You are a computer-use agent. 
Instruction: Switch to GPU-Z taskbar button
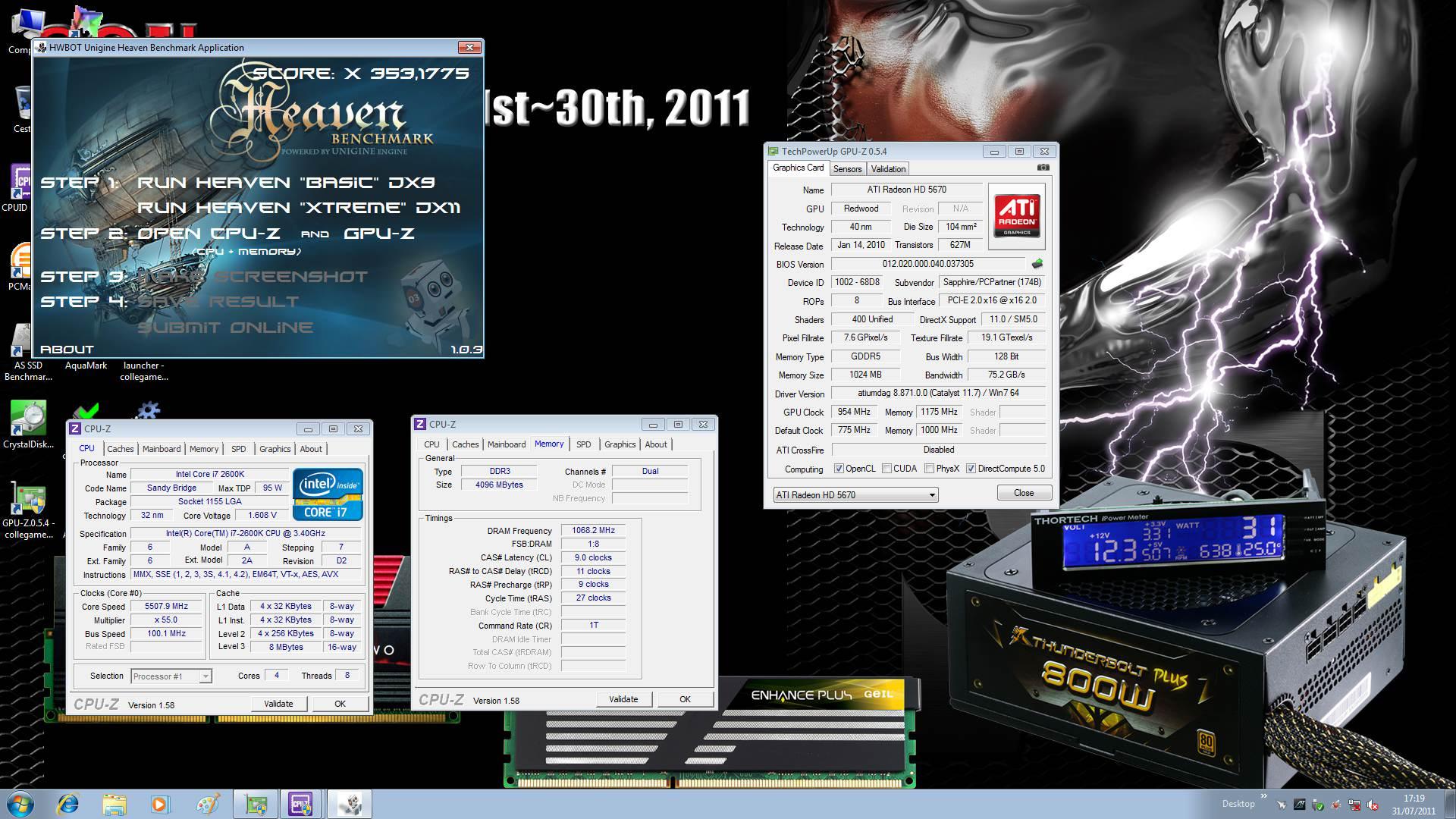pos(256,804)
